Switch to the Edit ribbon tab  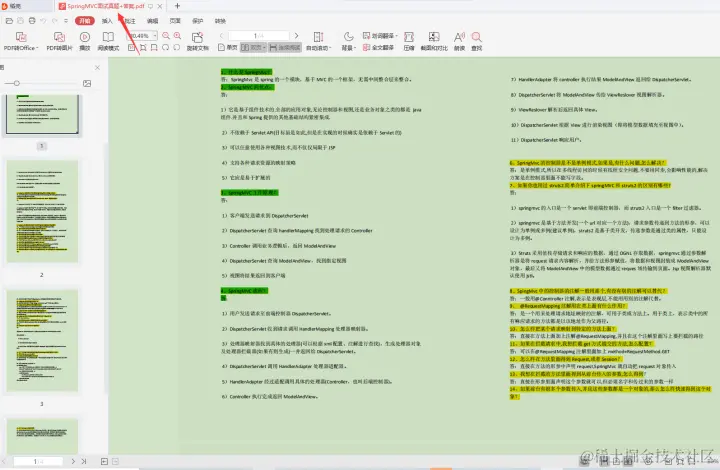(152, 21)
